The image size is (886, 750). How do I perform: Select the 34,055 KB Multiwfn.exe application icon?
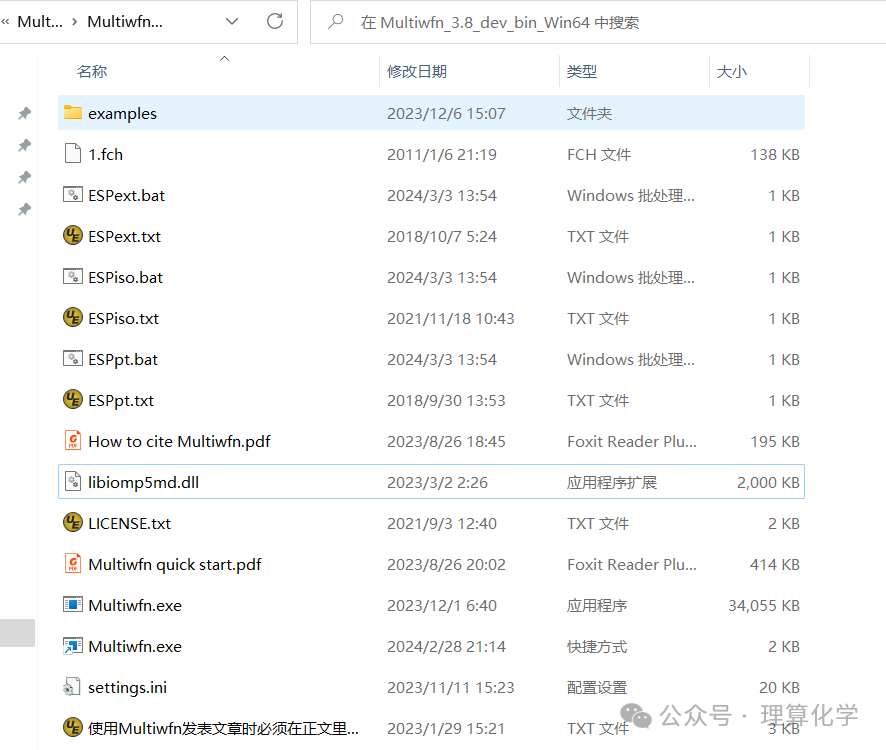click(72, 605)
